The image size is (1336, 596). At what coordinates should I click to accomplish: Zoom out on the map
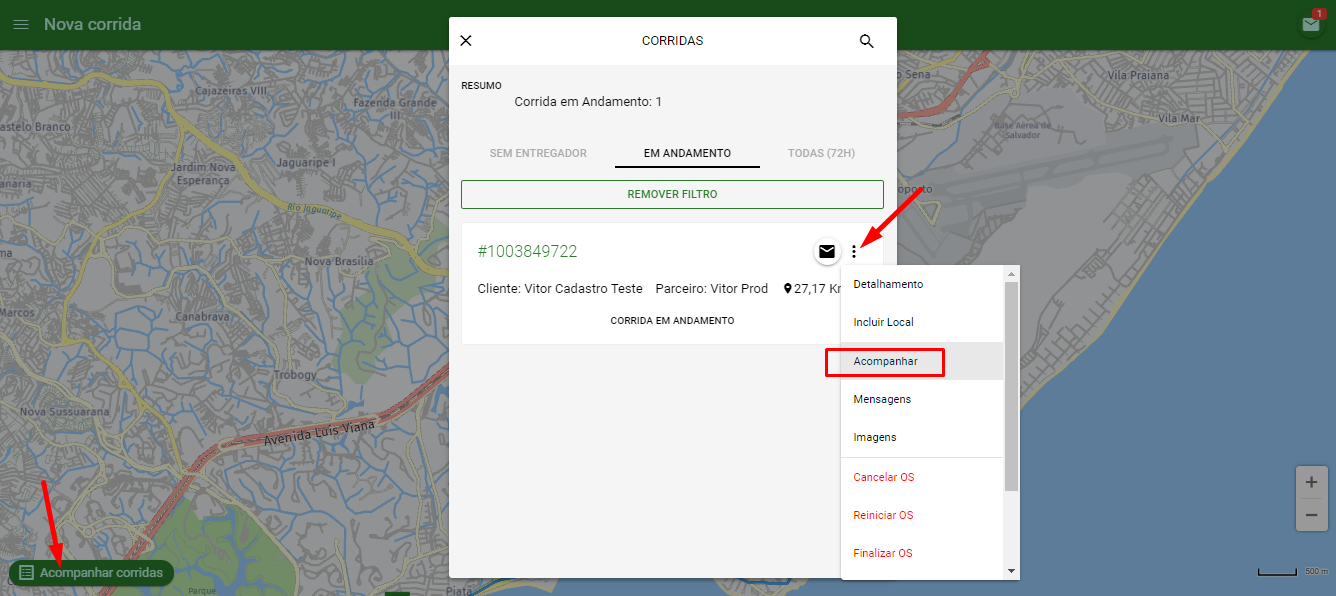[1311, 515]
